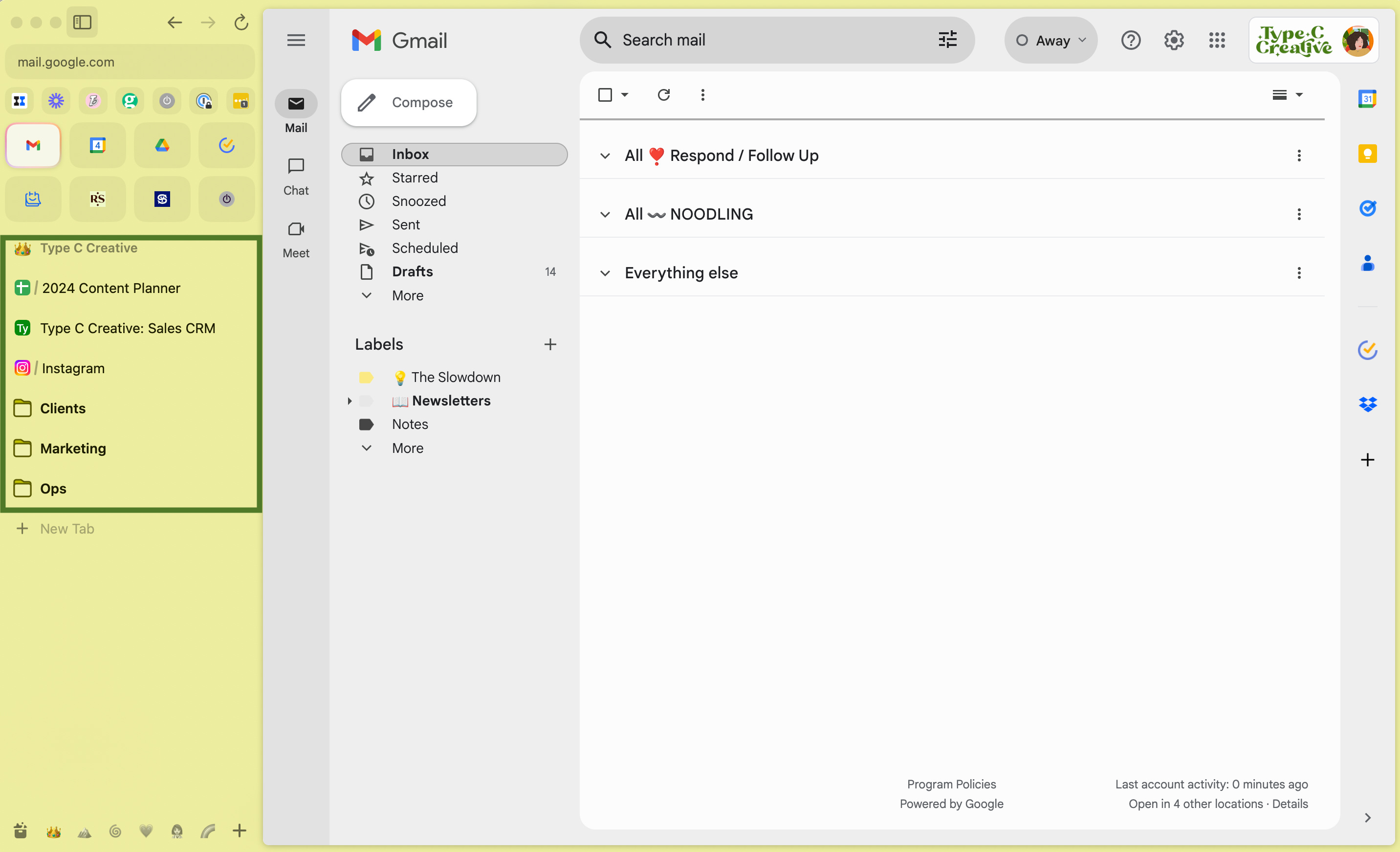Click The Slowdown label color swatch
Image resolution: width=1400 pixels, height=852 pixels.
tap(366, 378)
